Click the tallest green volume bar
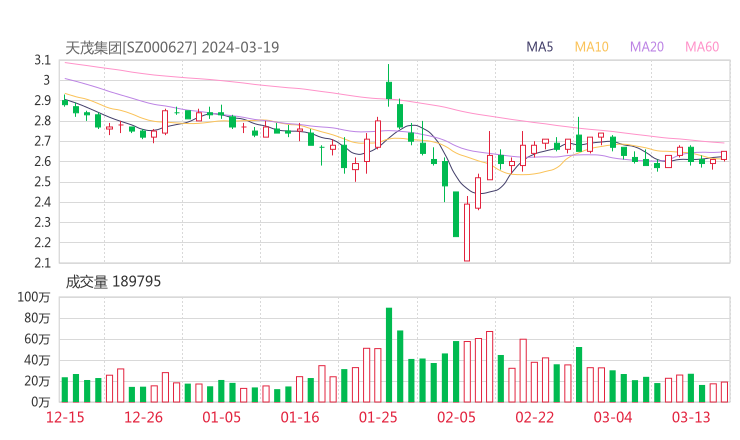This screenshot has height=440, width=740. (389, 354)
